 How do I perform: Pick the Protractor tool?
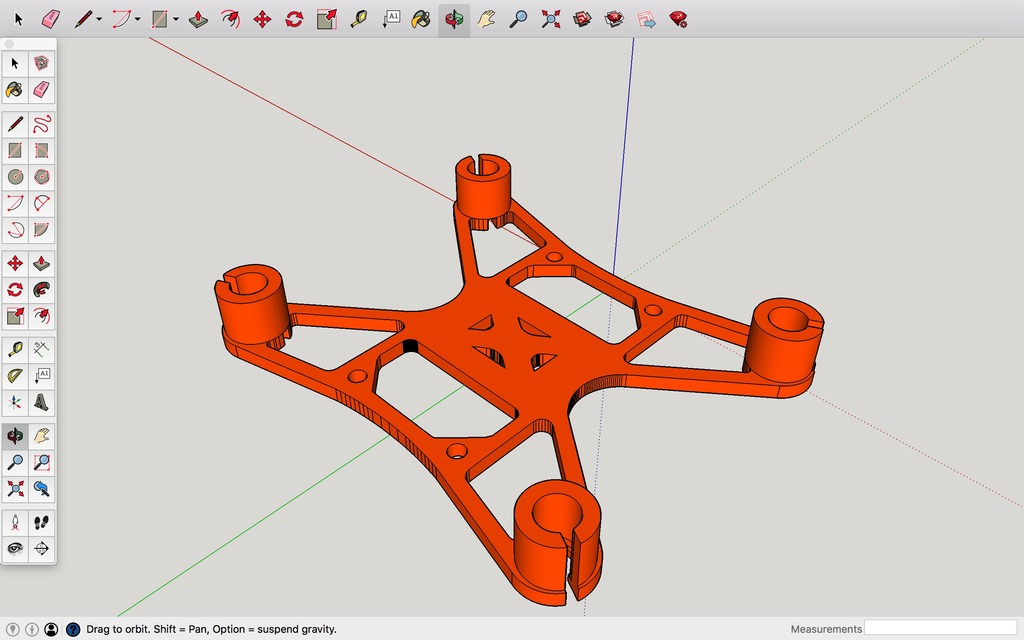pyautogui.click(x=15, y=376)
